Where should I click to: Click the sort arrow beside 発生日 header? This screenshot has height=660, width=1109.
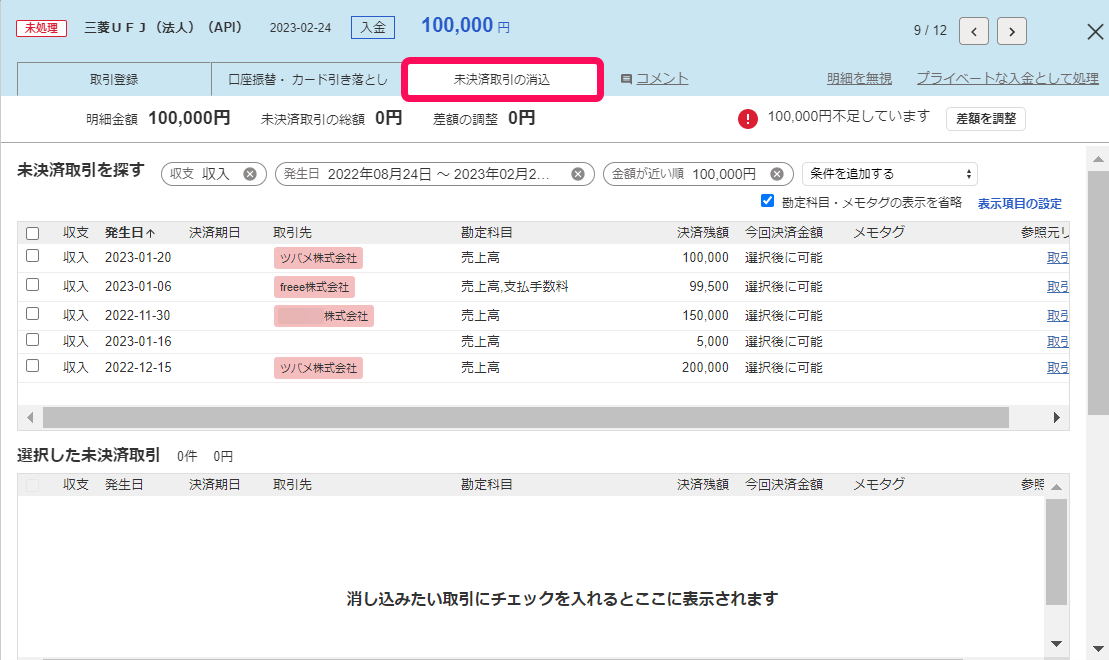point(151,233)
